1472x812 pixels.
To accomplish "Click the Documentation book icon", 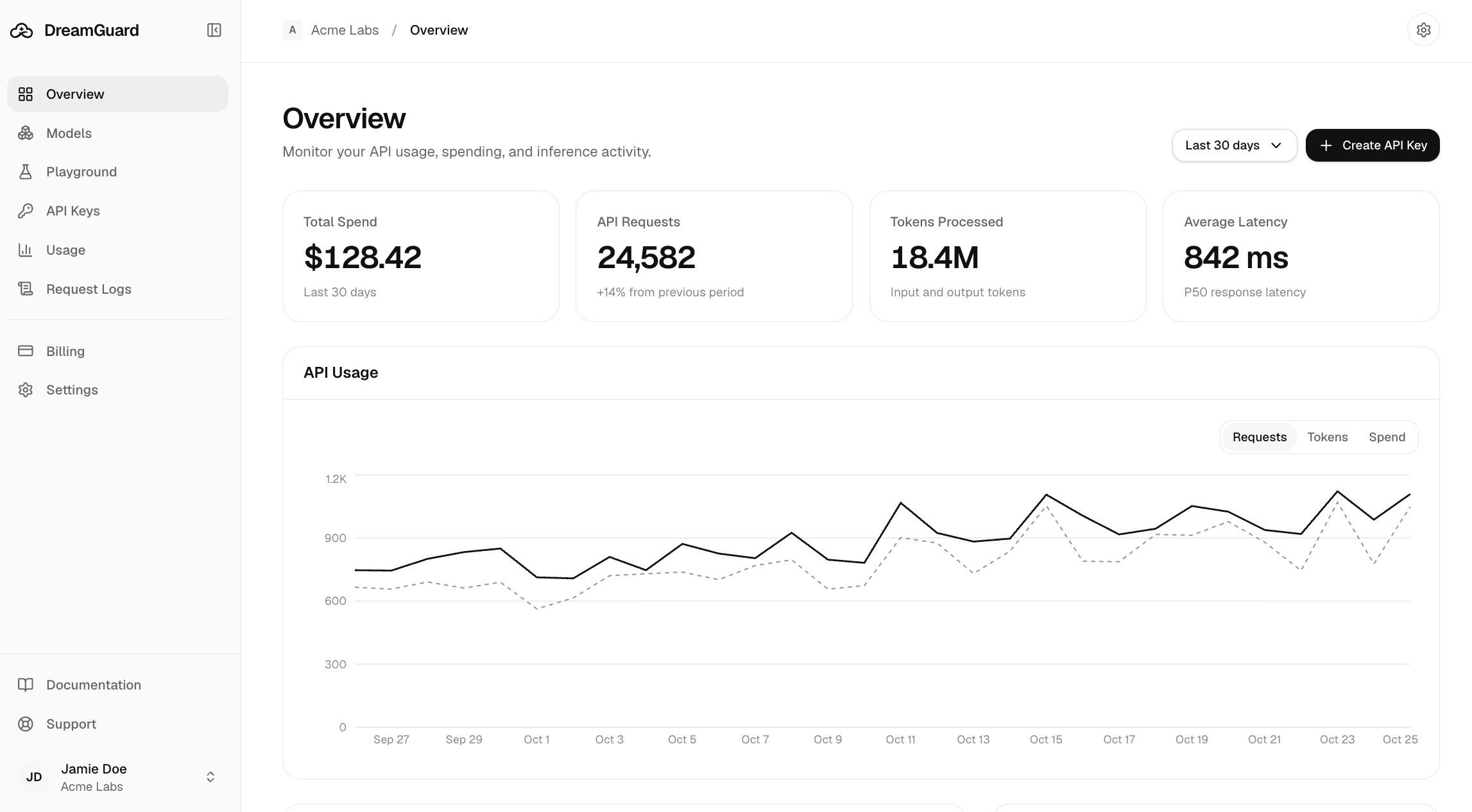I will point(26,685).
